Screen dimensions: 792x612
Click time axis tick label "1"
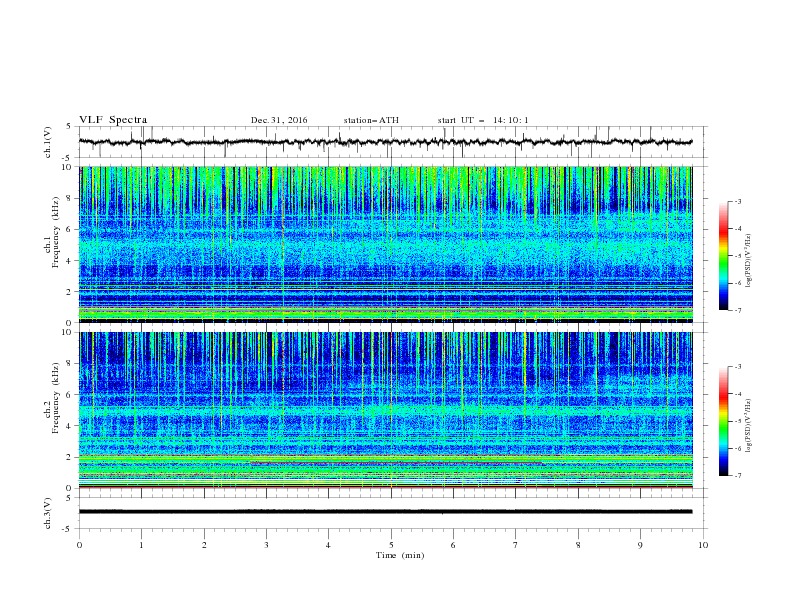click(141, 545)
